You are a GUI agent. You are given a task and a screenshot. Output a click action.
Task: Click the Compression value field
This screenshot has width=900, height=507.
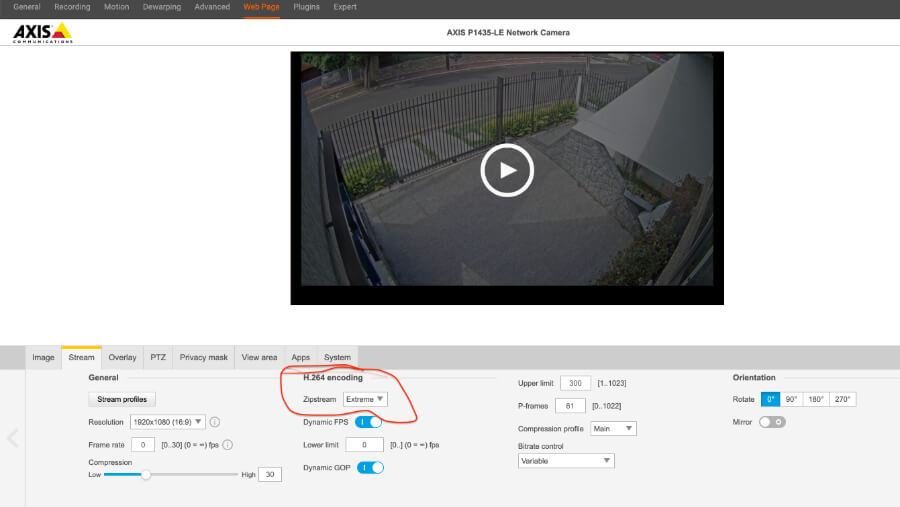[x=270, y=474]
